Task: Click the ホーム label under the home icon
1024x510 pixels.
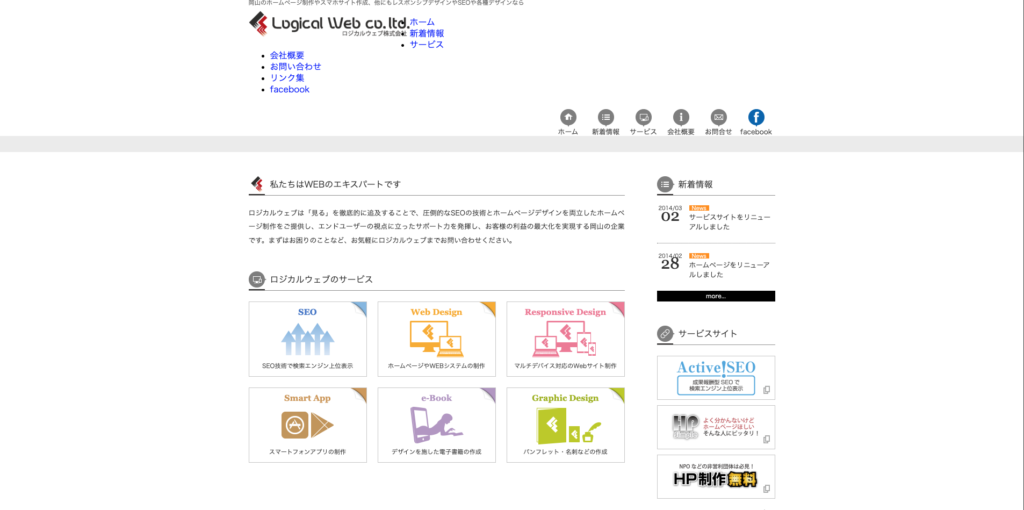Action: pos(568,132)
